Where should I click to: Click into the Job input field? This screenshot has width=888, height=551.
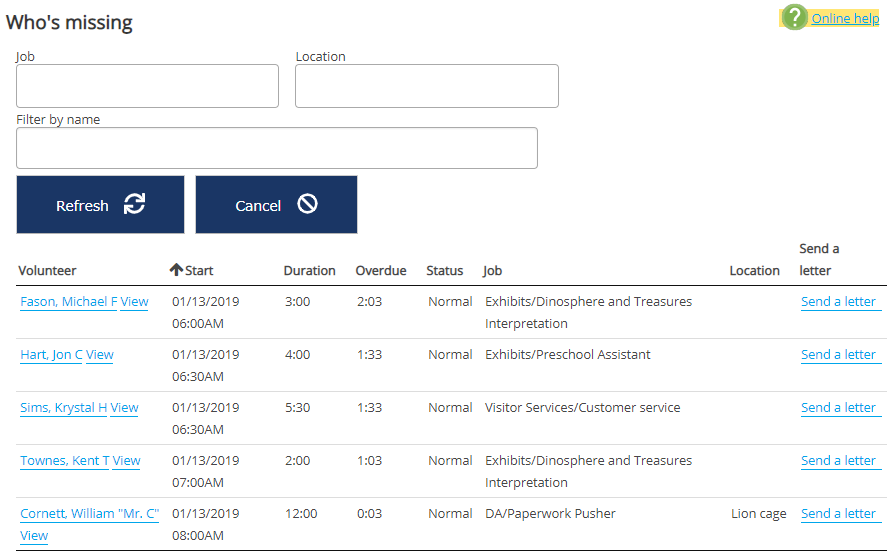pos(147,86)
